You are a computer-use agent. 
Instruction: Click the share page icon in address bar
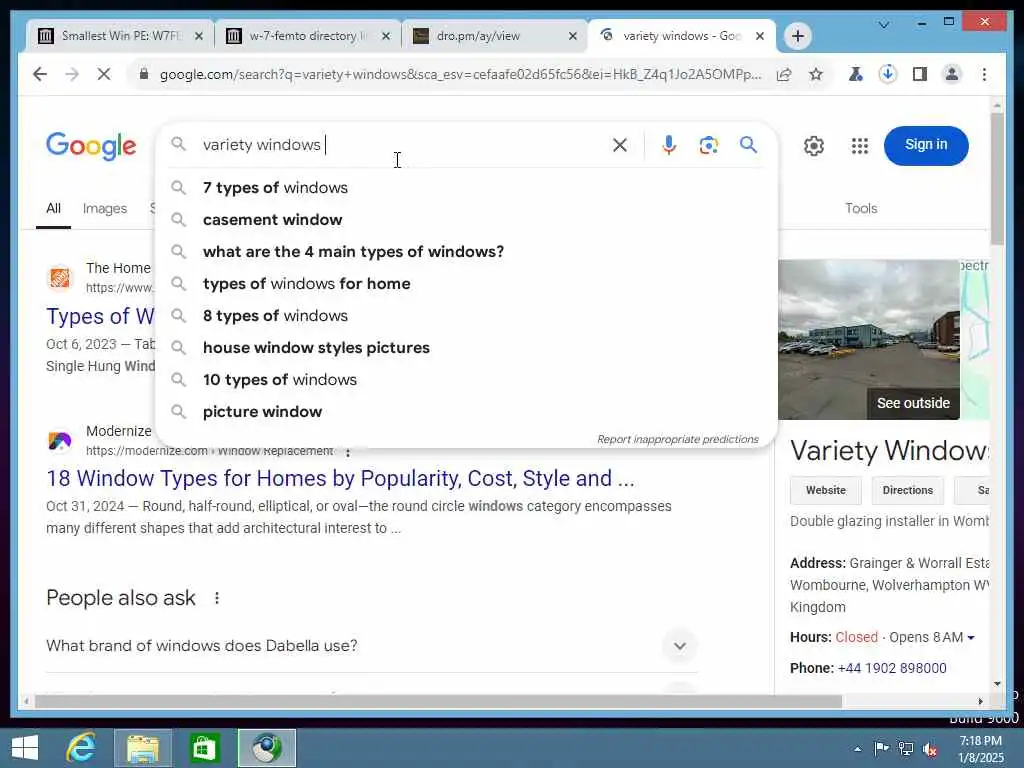[784, 74]
